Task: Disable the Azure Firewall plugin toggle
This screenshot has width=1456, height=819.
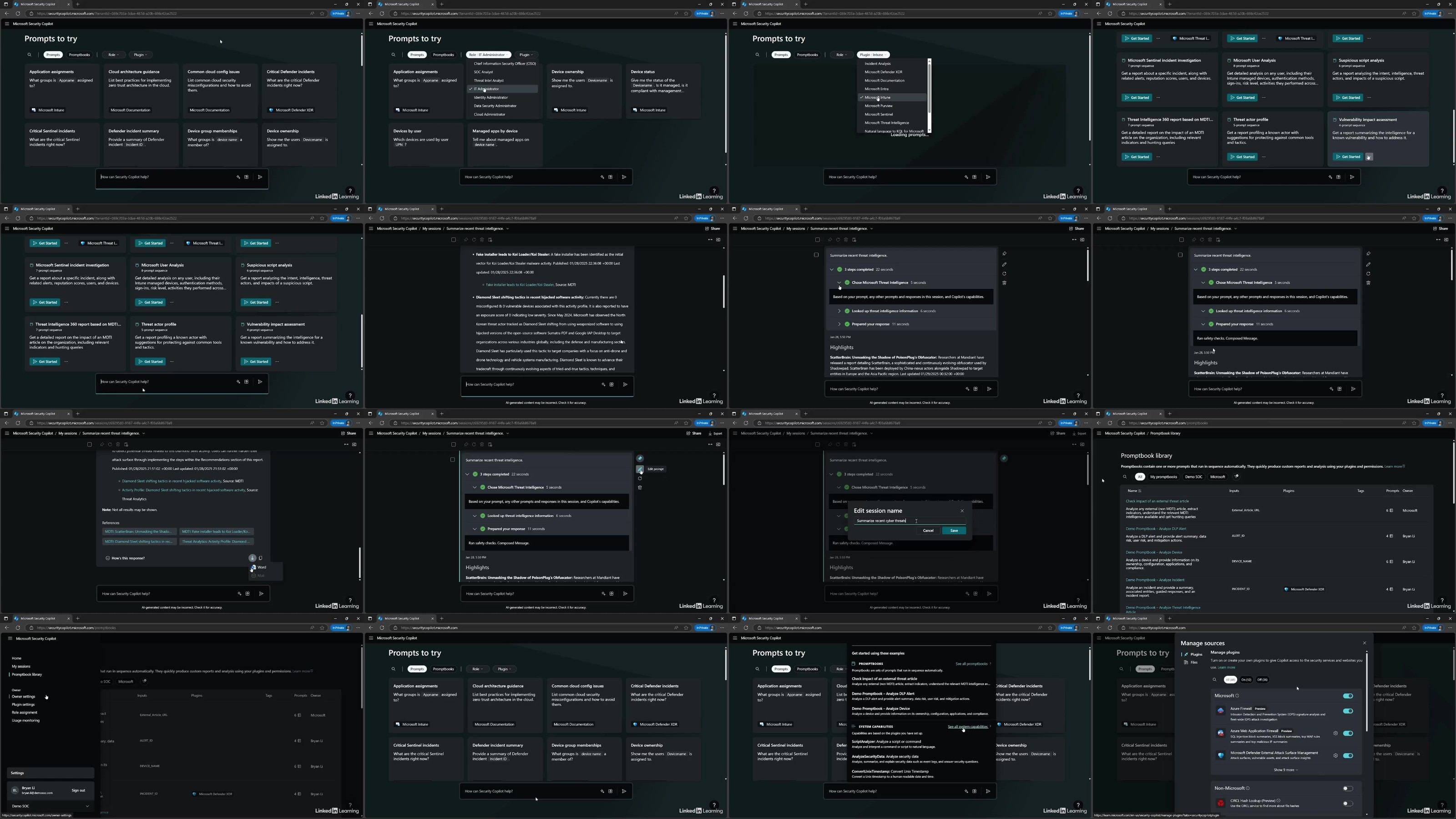Action: (x=1348, y=711)
